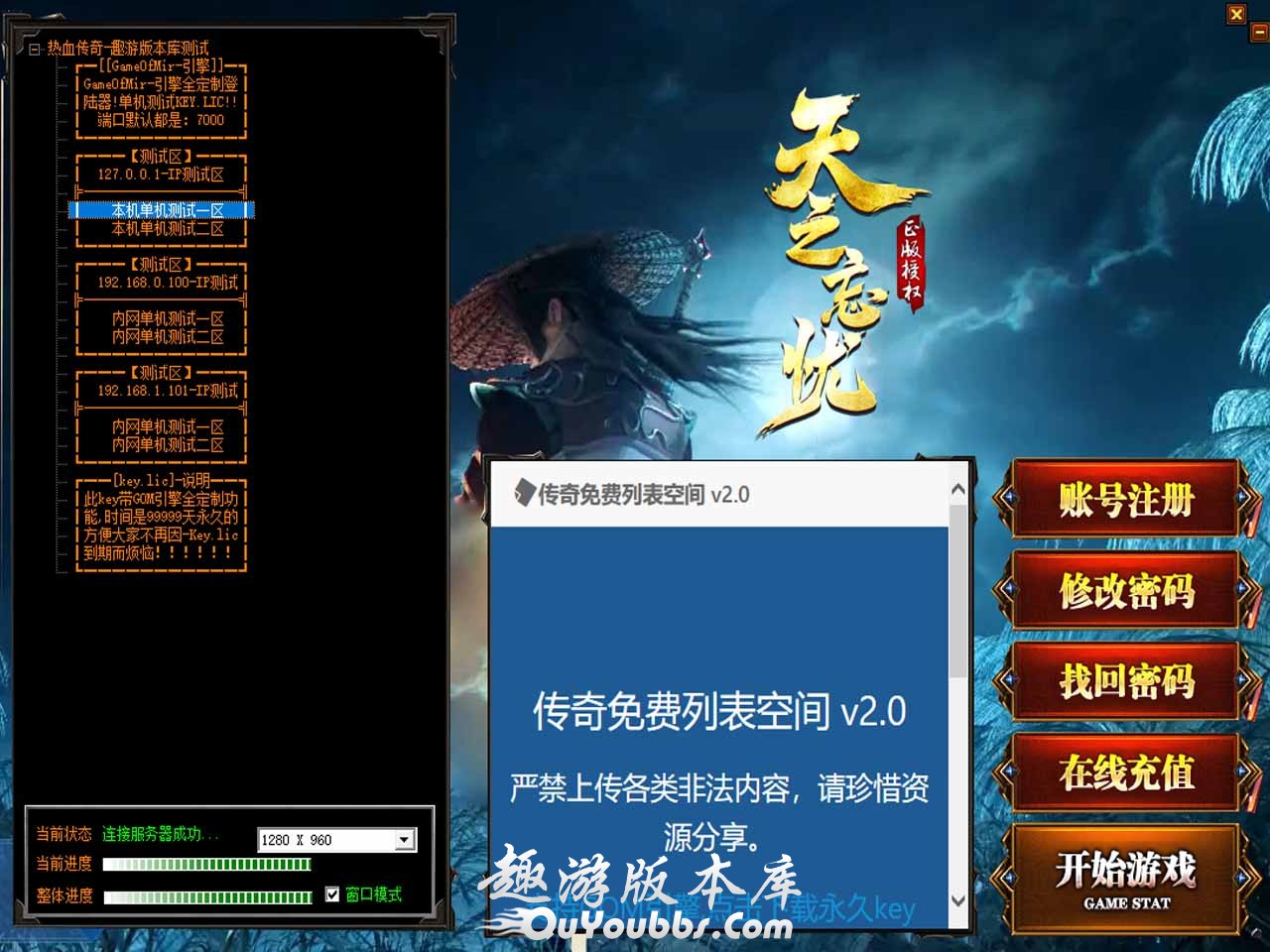Click the 在线充值 button

1125,773
